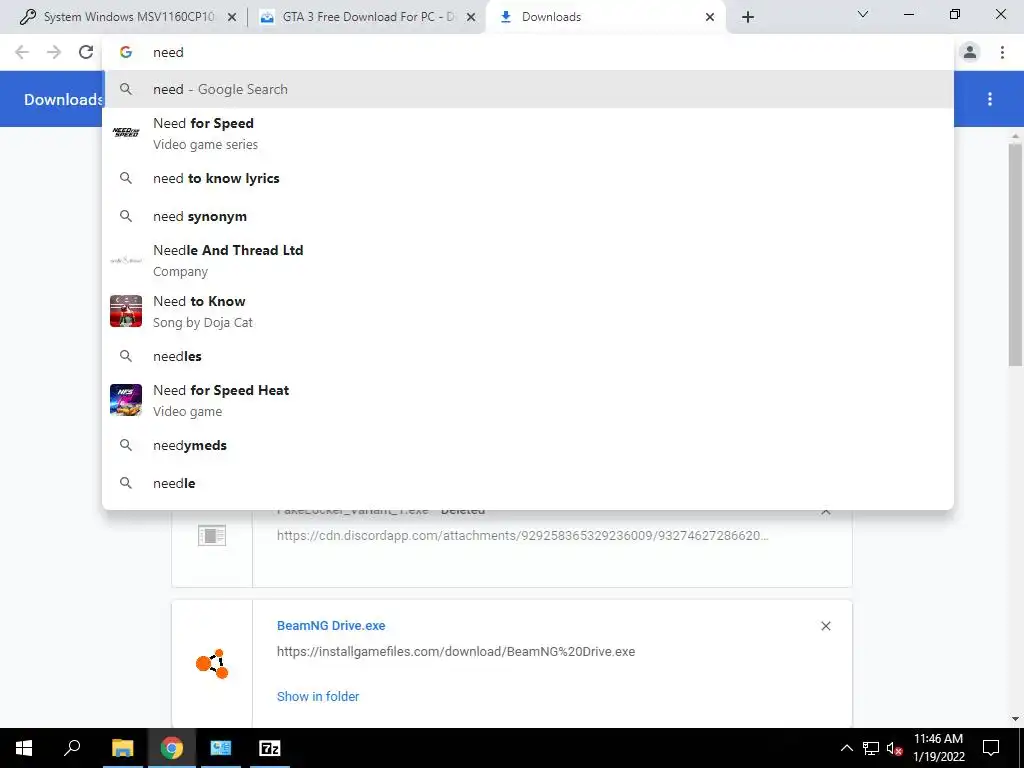
Task: Choose the 'needles' search suggestion
Action: click(x=528, y=356)
